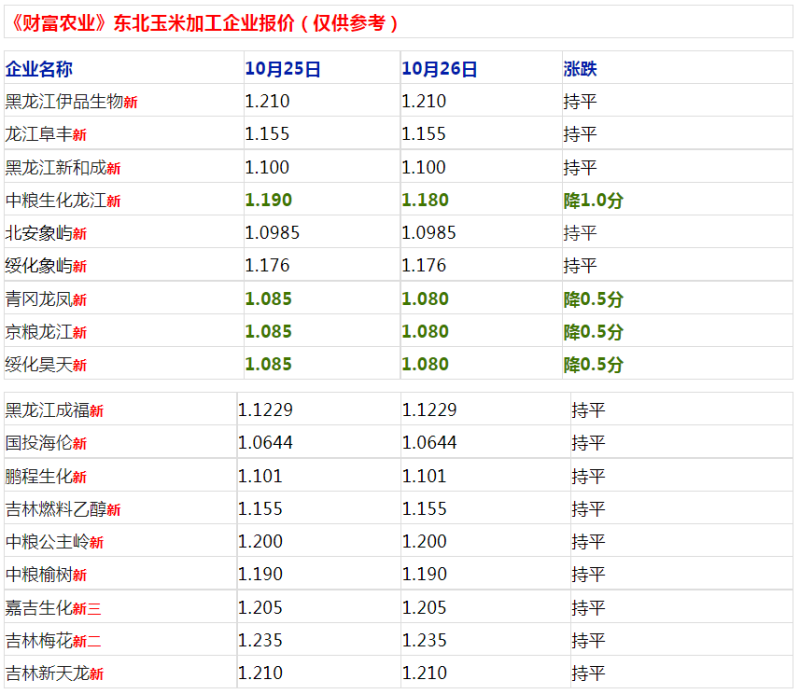Screen dimensions: 800x694
Task: Click 绥化象屿 change status 持平
Action: click(580, 266)
